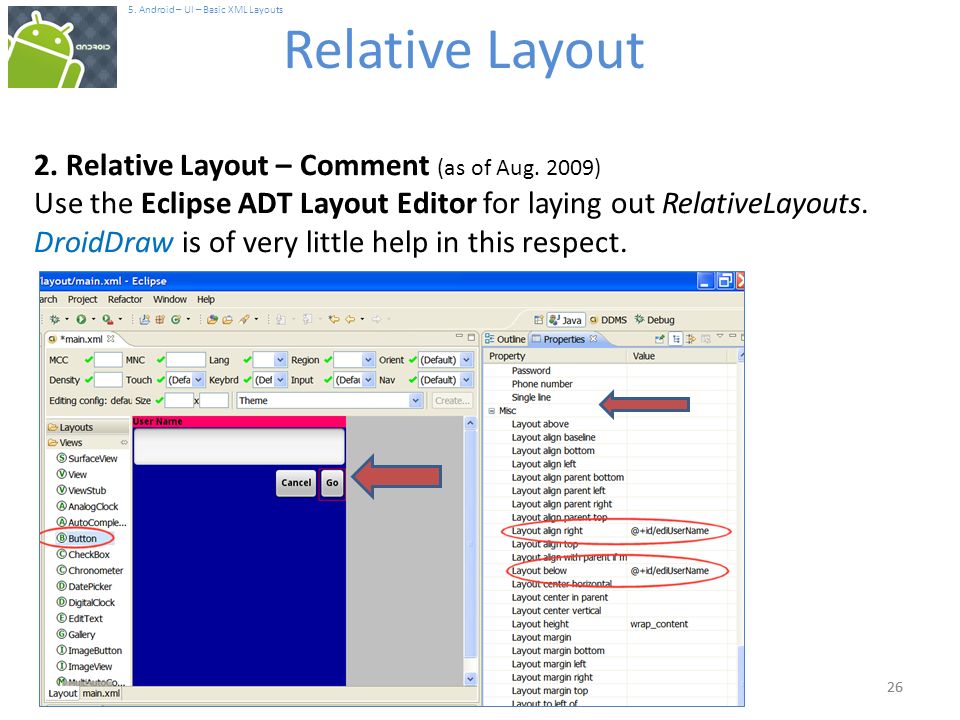Select the Button widget in palette
The width and height of the screenshot is (960, 720).
point(77,538)
